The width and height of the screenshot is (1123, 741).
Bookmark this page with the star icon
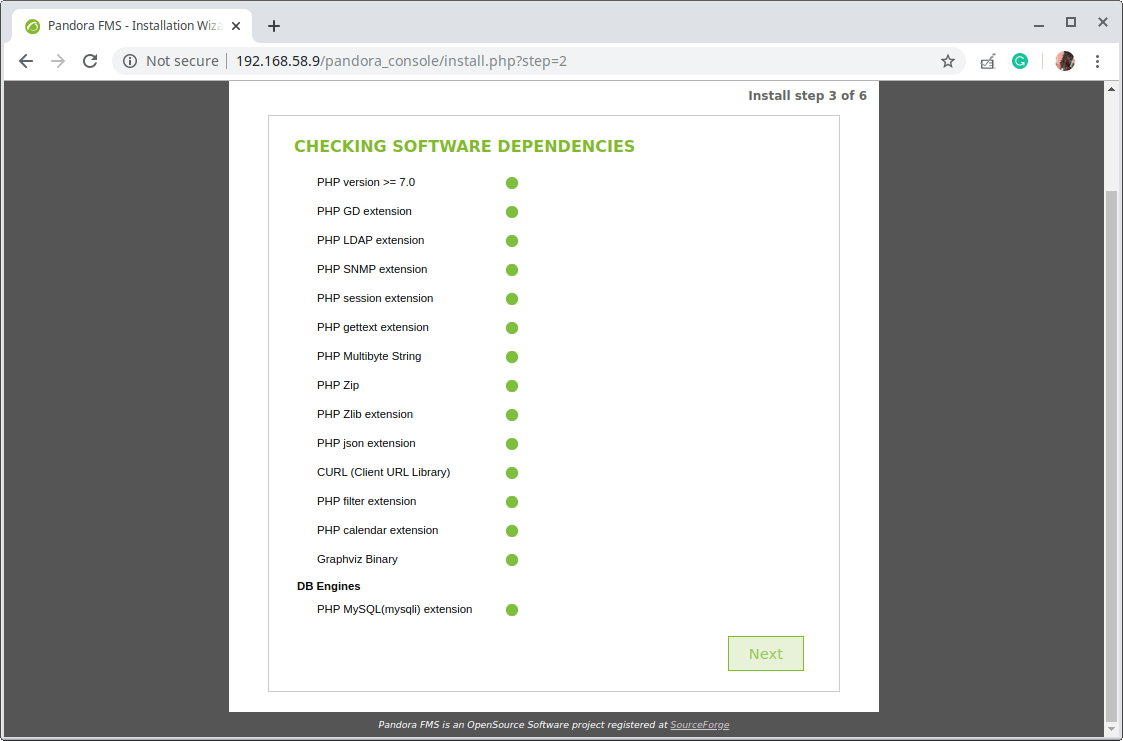[x=948, y=61]
